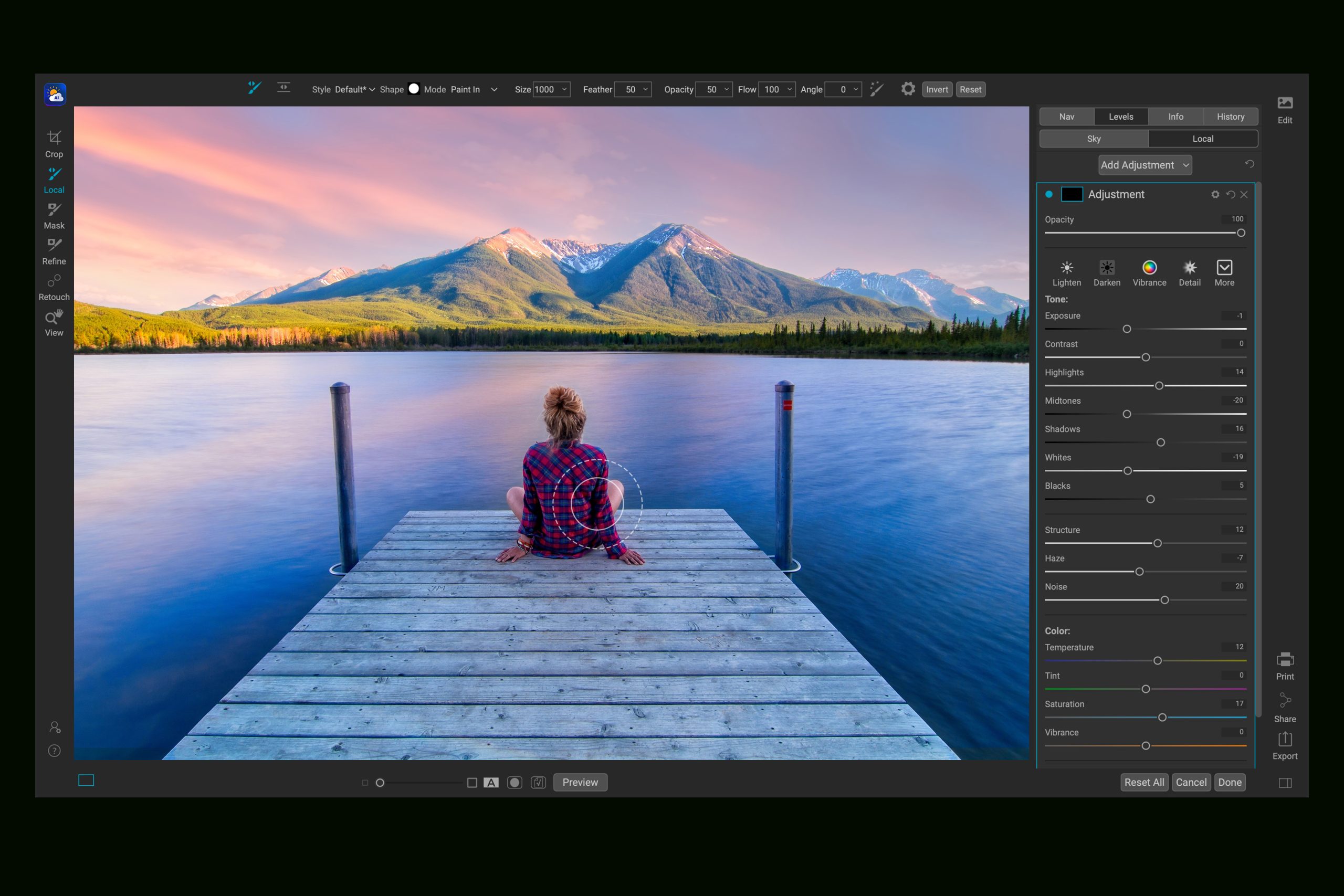1344x896 pixels.
Task: Click the Darken preset icon
Action: point(1106,267)
